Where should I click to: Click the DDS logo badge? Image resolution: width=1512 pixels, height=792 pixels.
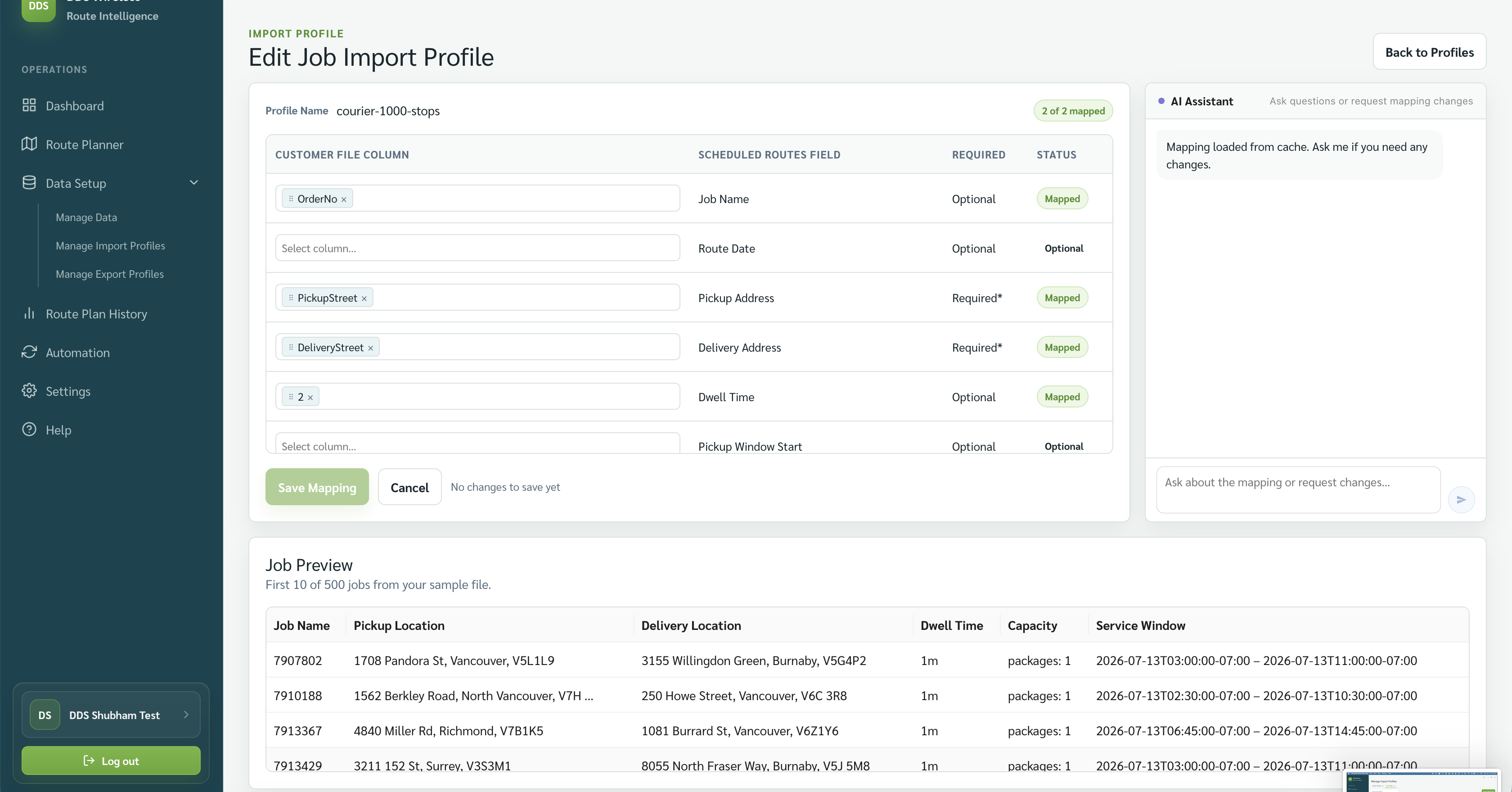(38, 7)
